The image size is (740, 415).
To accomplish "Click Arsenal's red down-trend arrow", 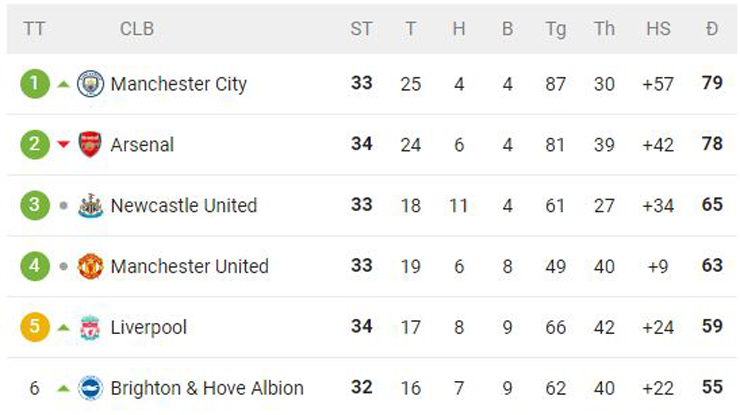I will coord(64,145).
